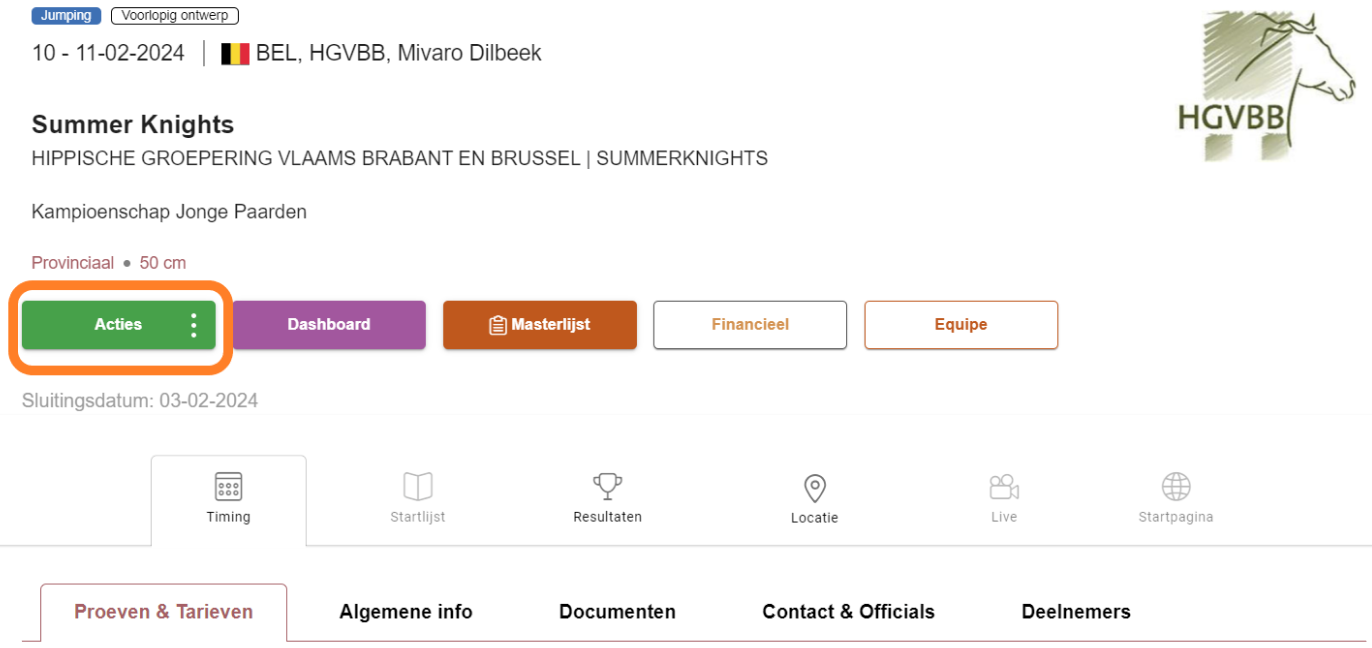
Task: Open the Documenten tab
Action: [x=617, y=612]
